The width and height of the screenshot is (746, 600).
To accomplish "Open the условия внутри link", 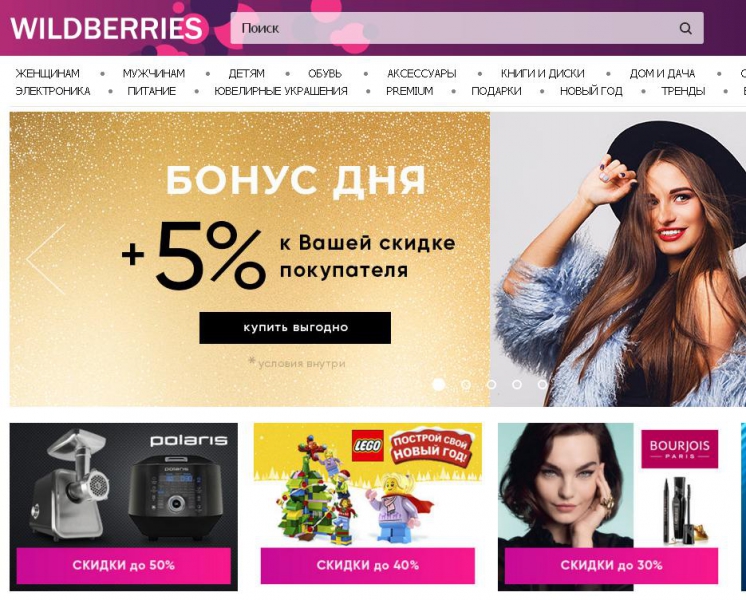I will [x=302, y=364].
